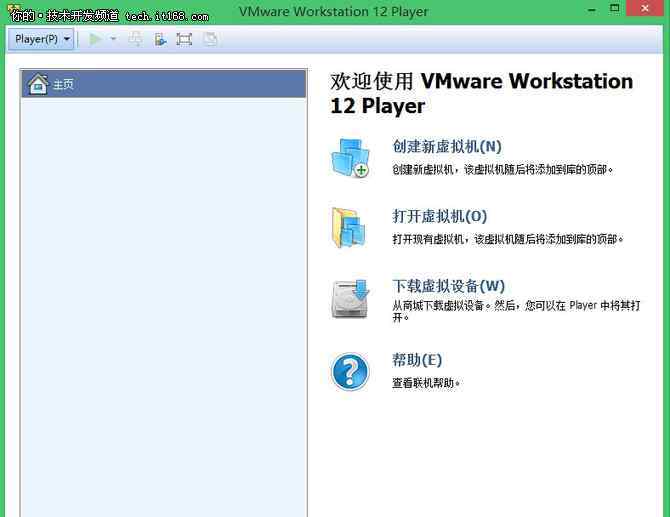
Task: Click the 打开虚拟机(O) link
Action: (440, 216)
